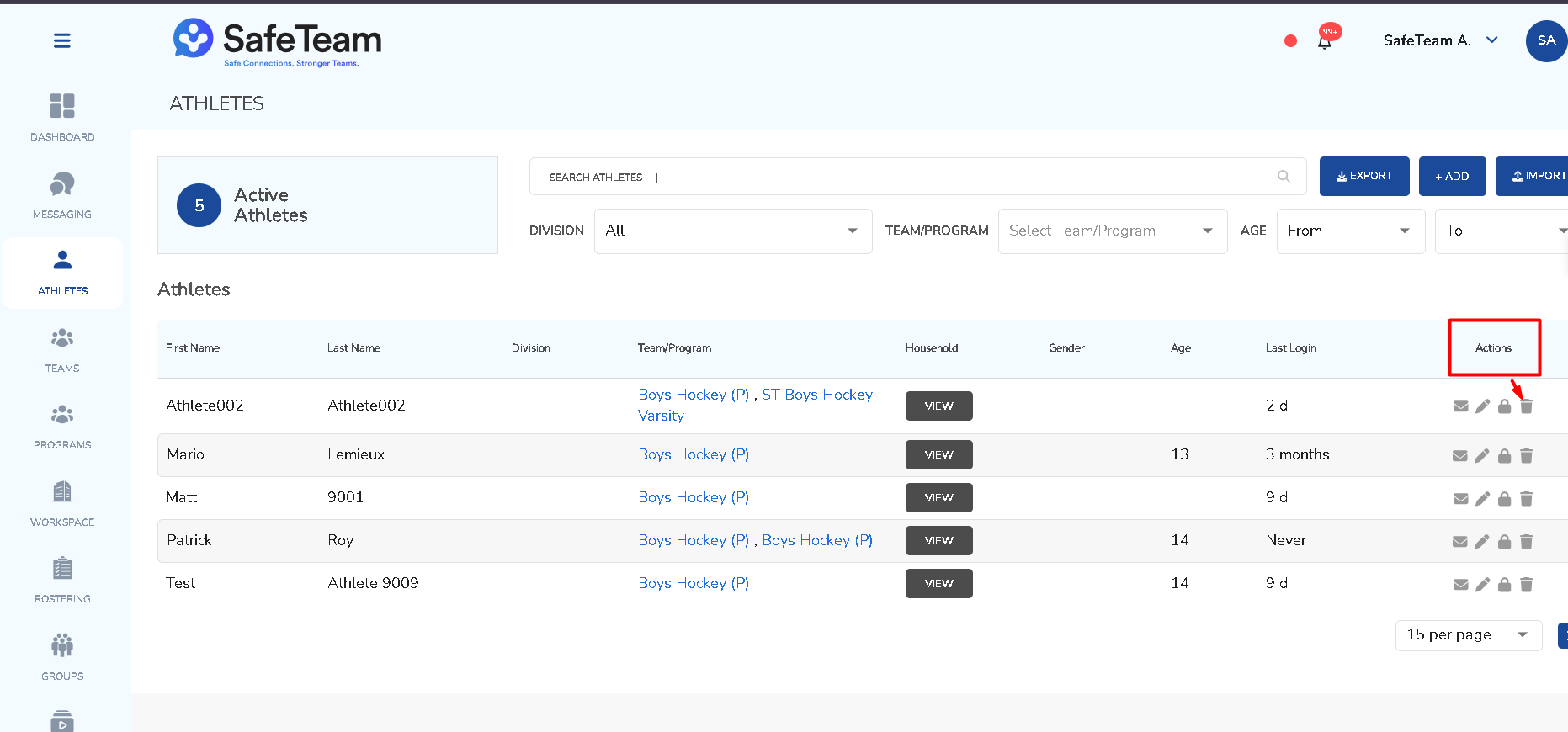
Task: Sort by Last Login column
Action: point(1291,347)
